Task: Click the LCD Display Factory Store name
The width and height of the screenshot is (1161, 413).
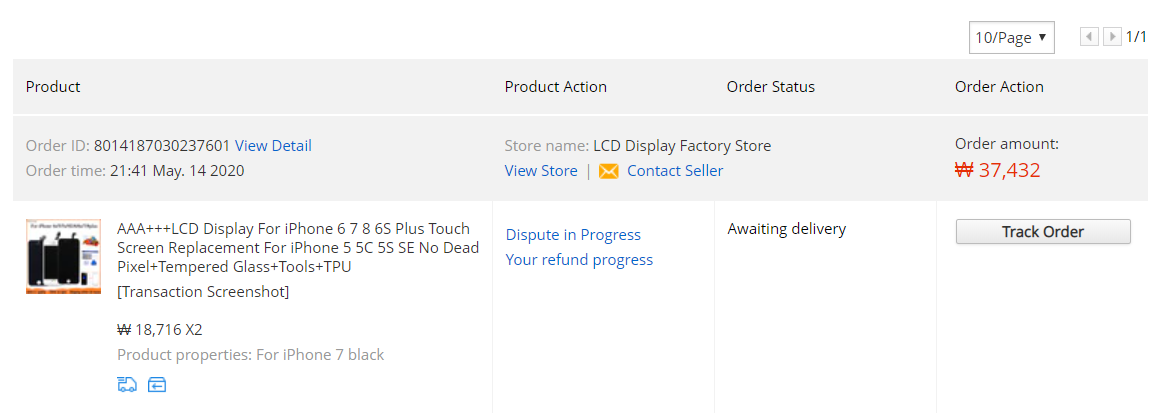Action: (682, 146)
